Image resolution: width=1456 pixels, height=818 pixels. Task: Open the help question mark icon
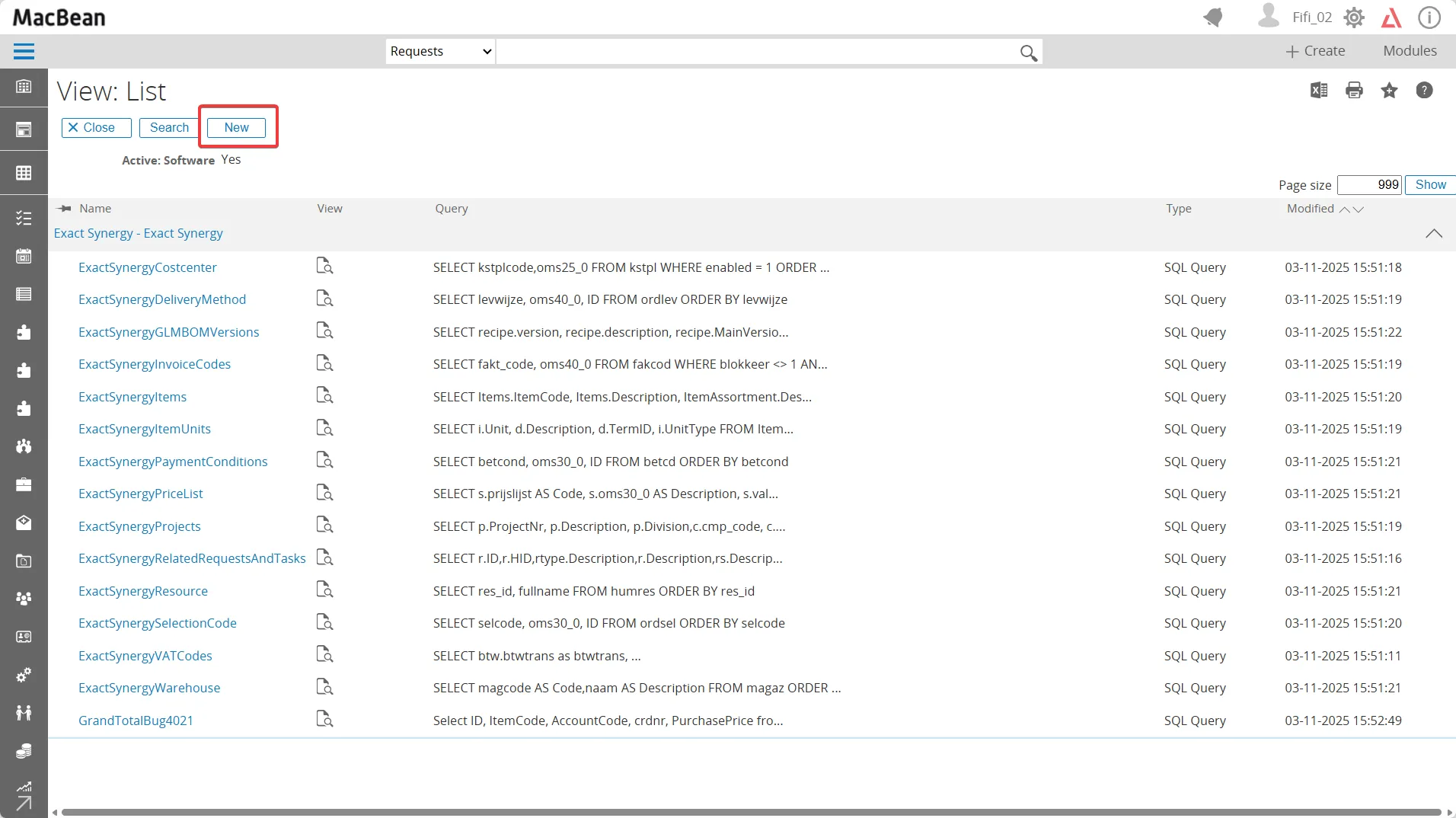[x=1424, y=90]
